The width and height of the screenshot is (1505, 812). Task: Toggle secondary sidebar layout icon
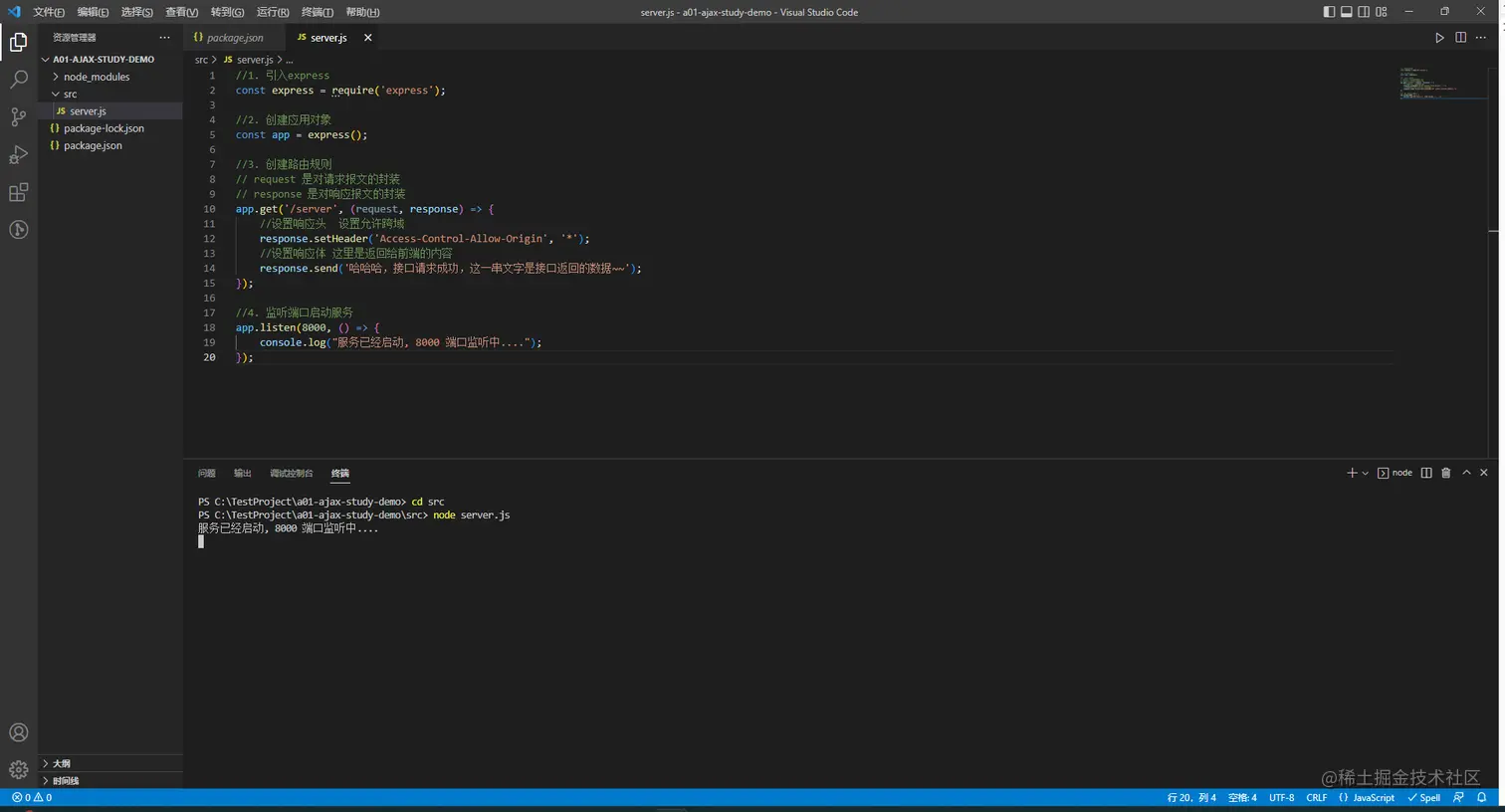click(x=1364, y=12)
